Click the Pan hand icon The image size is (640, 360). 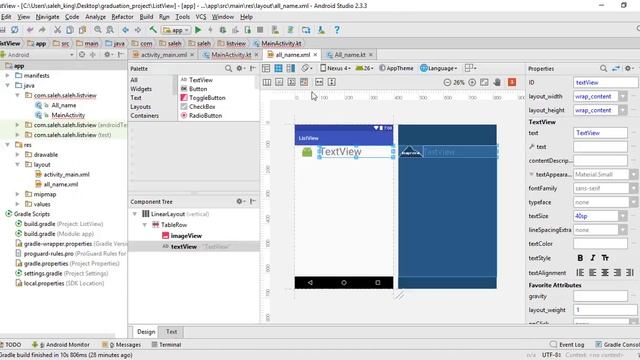click(x=497, y=82)
